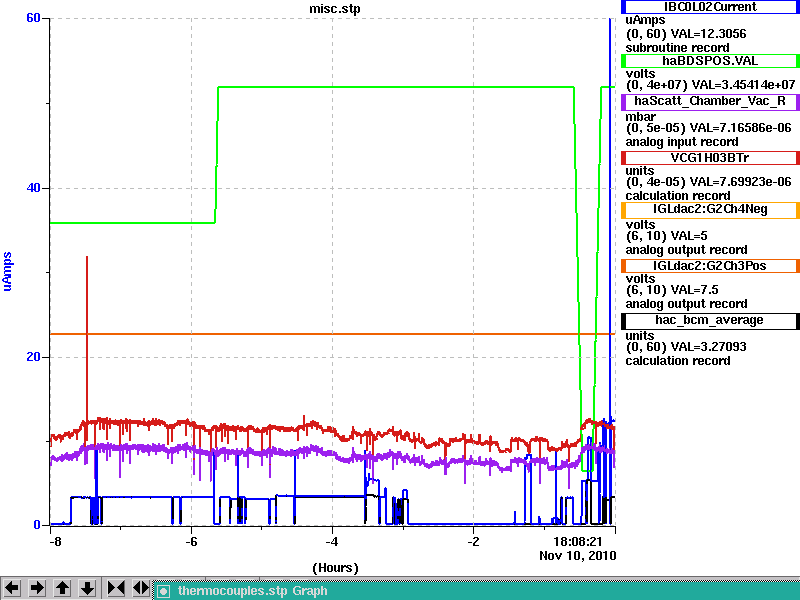Viewport: 800px width, 600px height.
Task: Select the IBC0L02Current legend curve
Action: pos(710,7)
